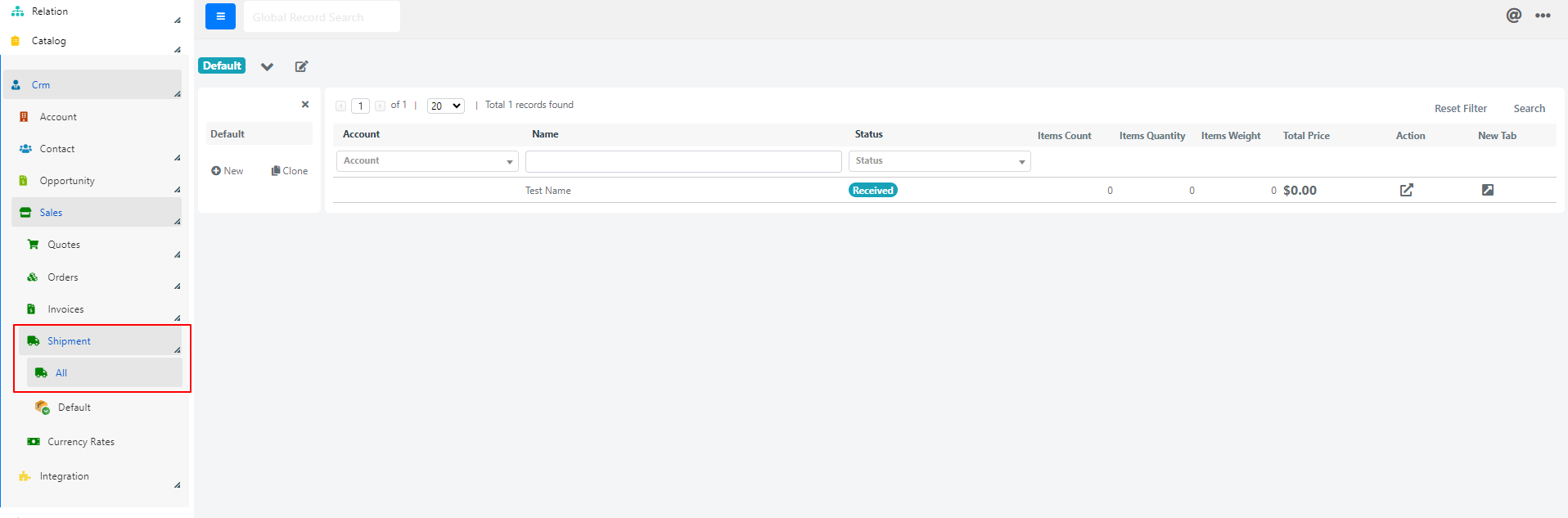Toggle the blue hamburger menu button

click(220, 16)
